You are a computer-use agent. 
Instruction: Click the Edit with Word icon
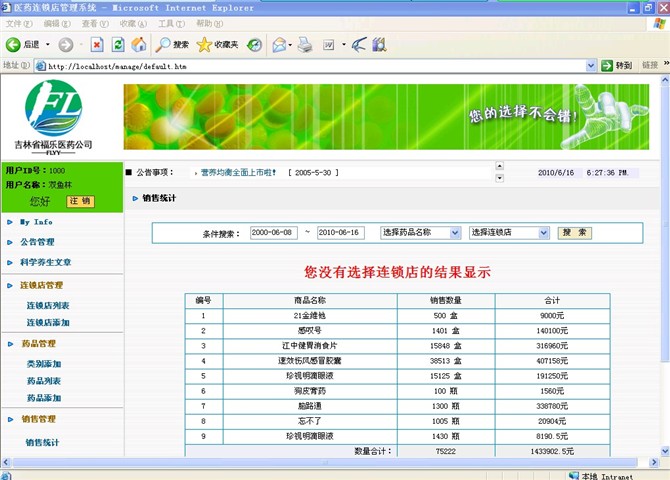(x=329, y=44)
